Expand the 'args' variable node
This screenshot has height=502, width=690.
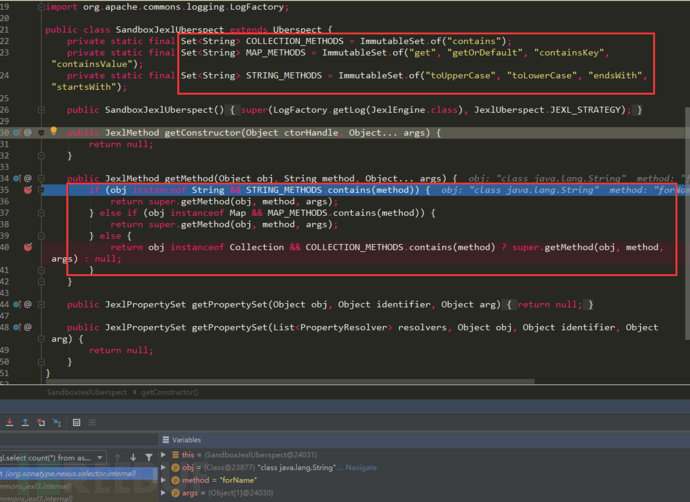tap(164, 493)
